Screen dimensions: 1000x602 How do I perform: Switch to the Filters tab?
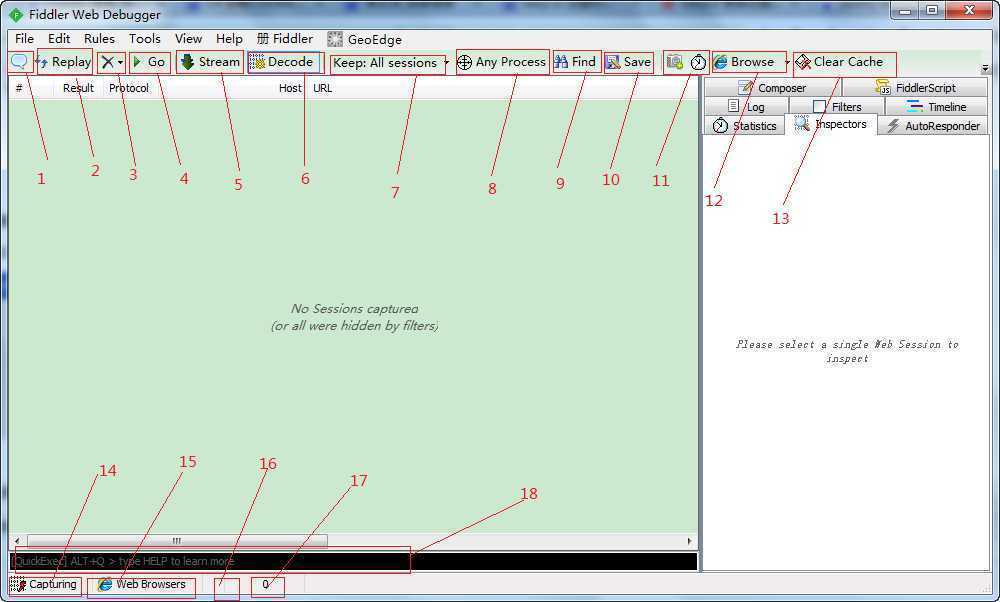pyautogui.click(x=837, y=106)
